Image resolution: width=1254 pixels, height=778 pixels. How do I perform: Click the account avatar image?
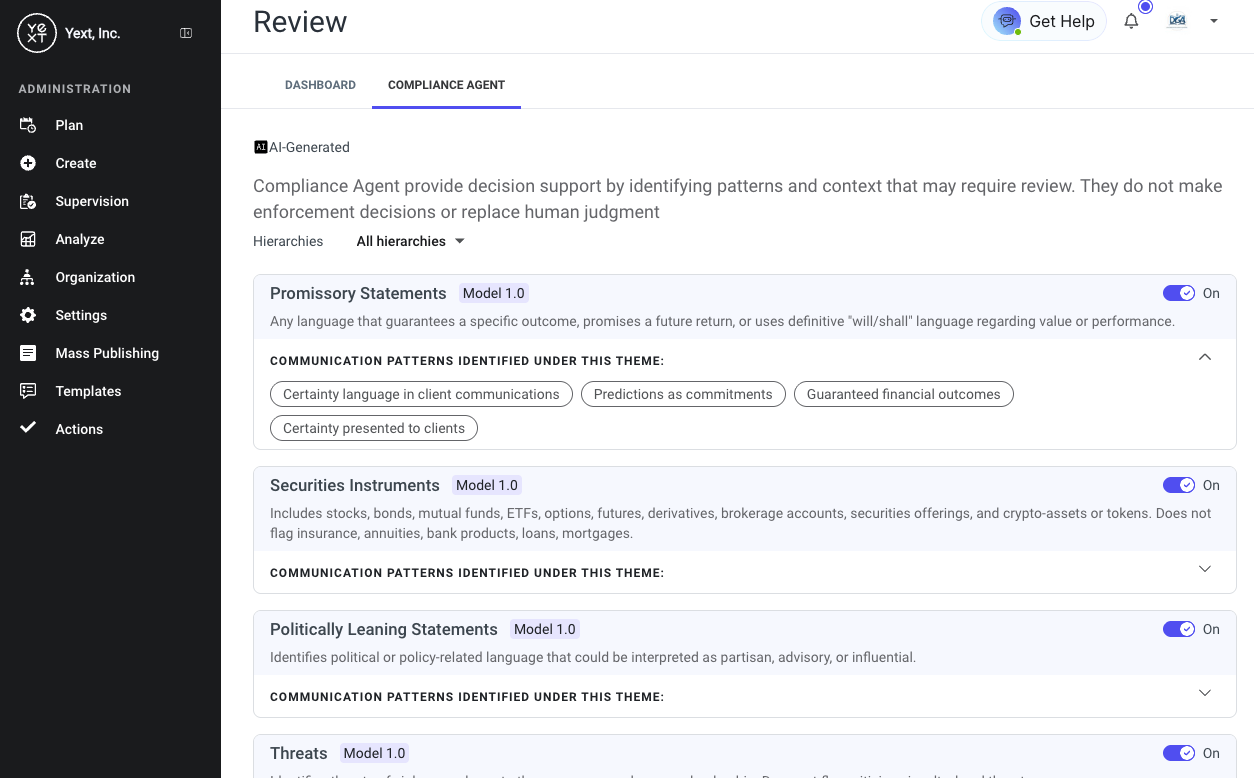pos(1177,21)
